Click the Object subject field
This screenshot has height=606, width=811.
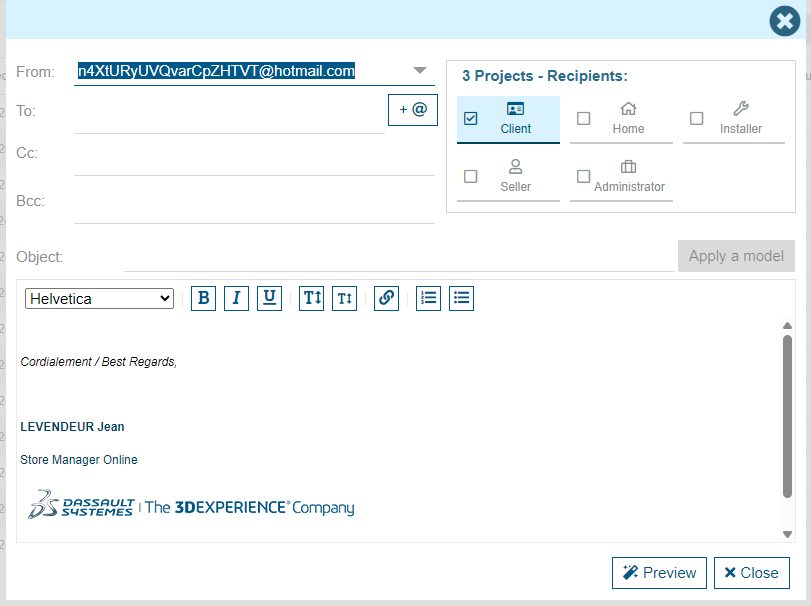[398, 257]
